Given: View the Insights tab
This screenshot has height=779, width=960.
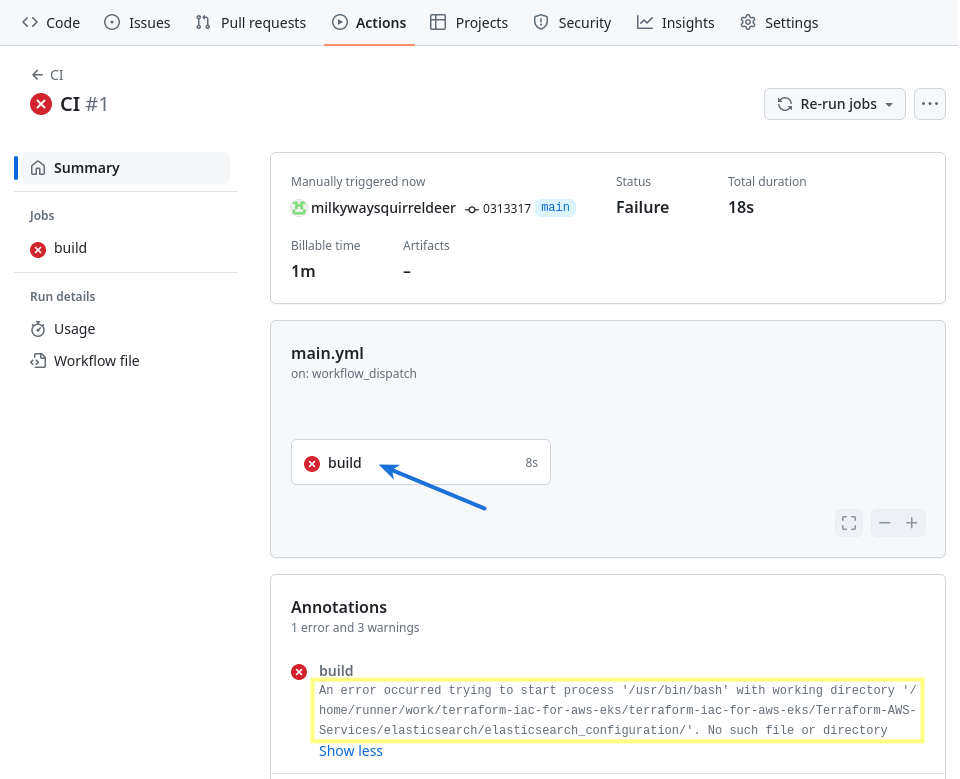Looking at the screenshot, I should [676, 22].
